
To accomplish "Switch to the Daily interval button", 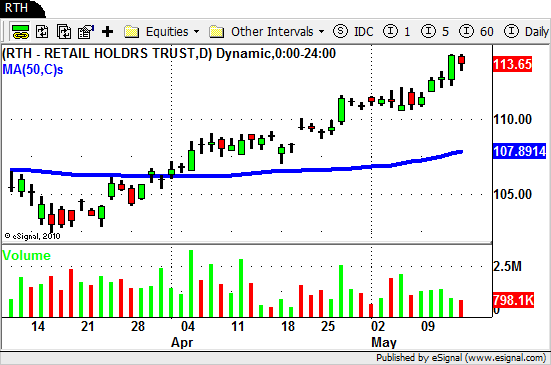I will pyautogui.click(x=526, y=32).
